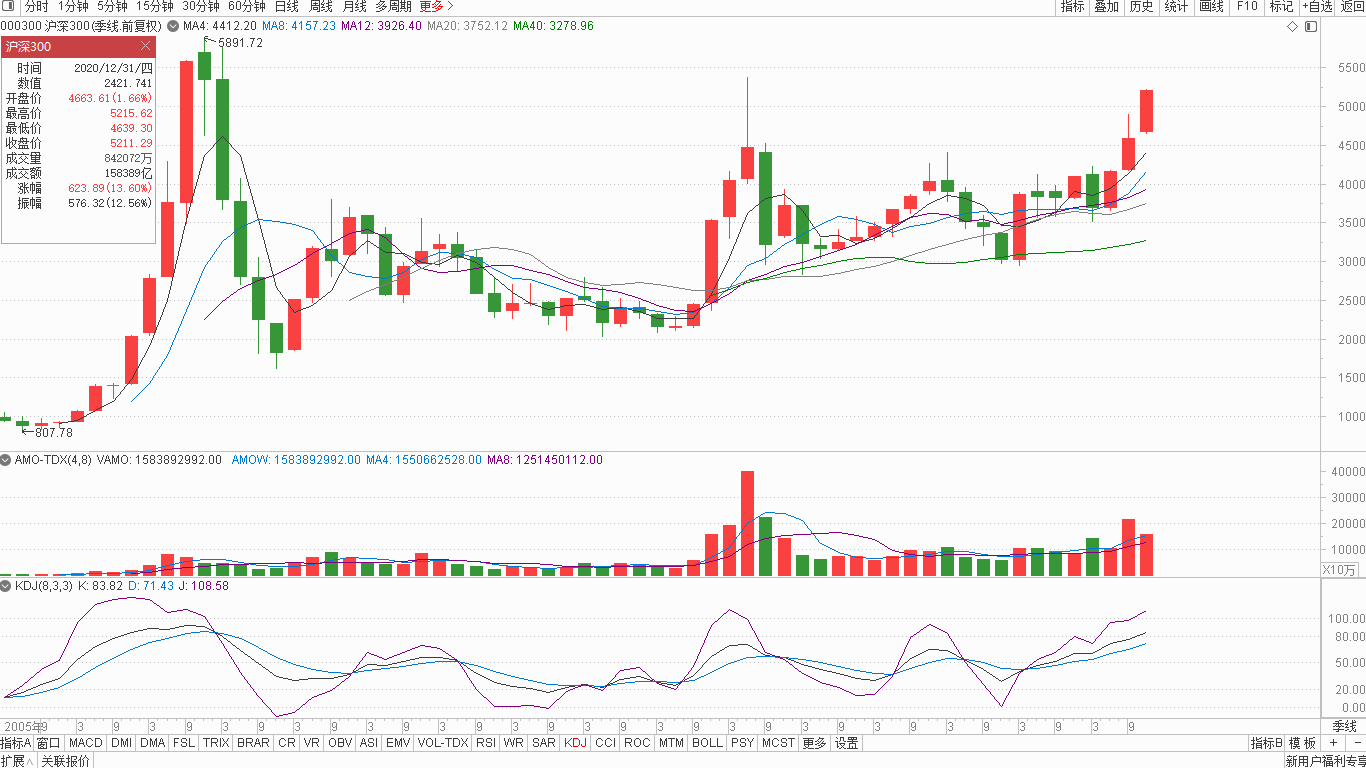Switch to 分时 intraday chart
Screen dimensions: 1366x768
pos(36,6)
